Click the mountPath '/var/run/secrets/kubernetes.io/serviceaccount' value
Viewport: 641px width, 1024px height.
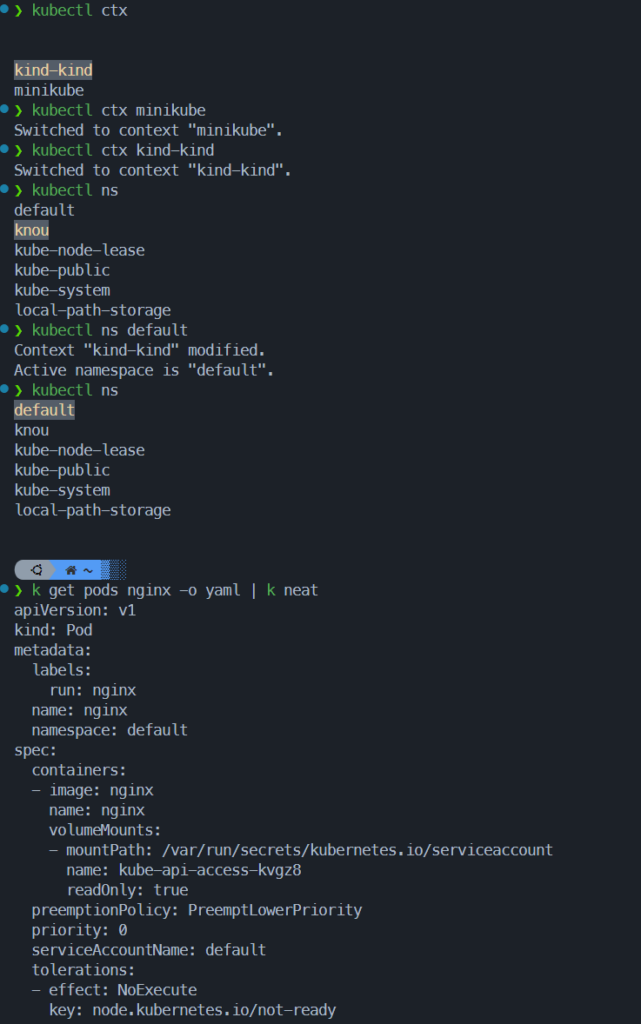[x=357, y=850]
